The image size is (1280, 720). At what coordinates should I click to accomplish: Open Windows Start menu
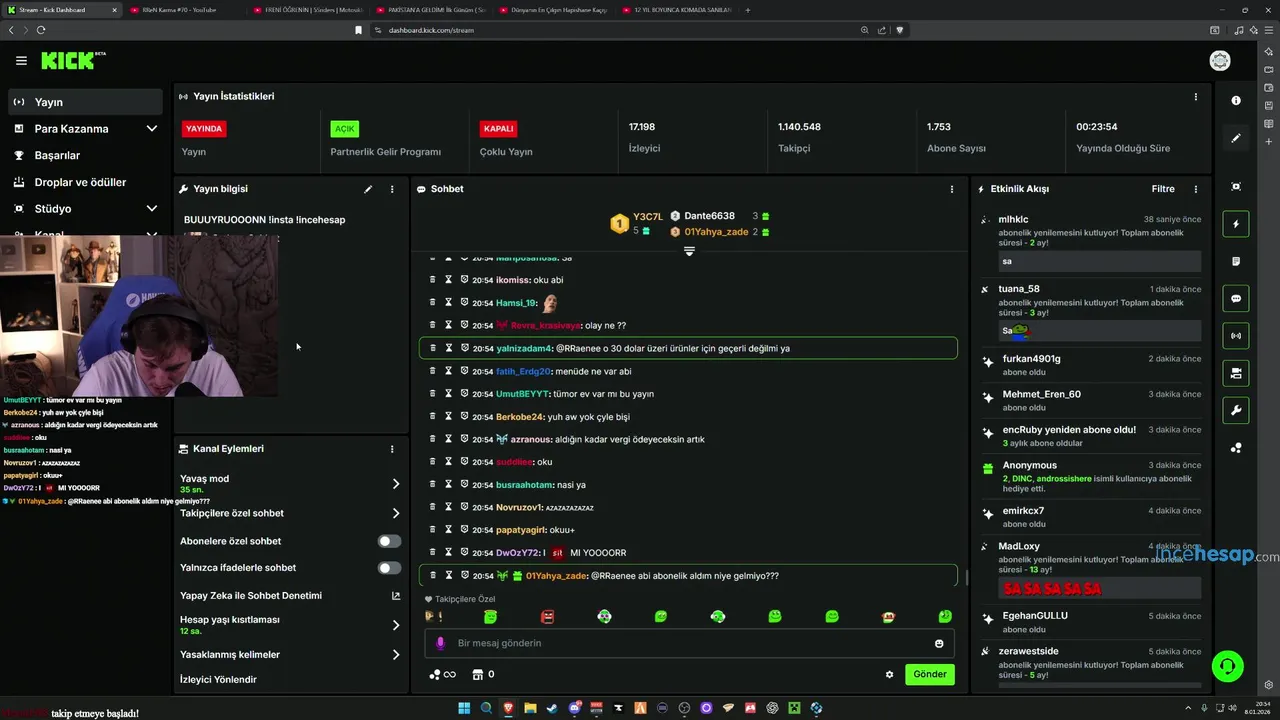tap(464, 708)
